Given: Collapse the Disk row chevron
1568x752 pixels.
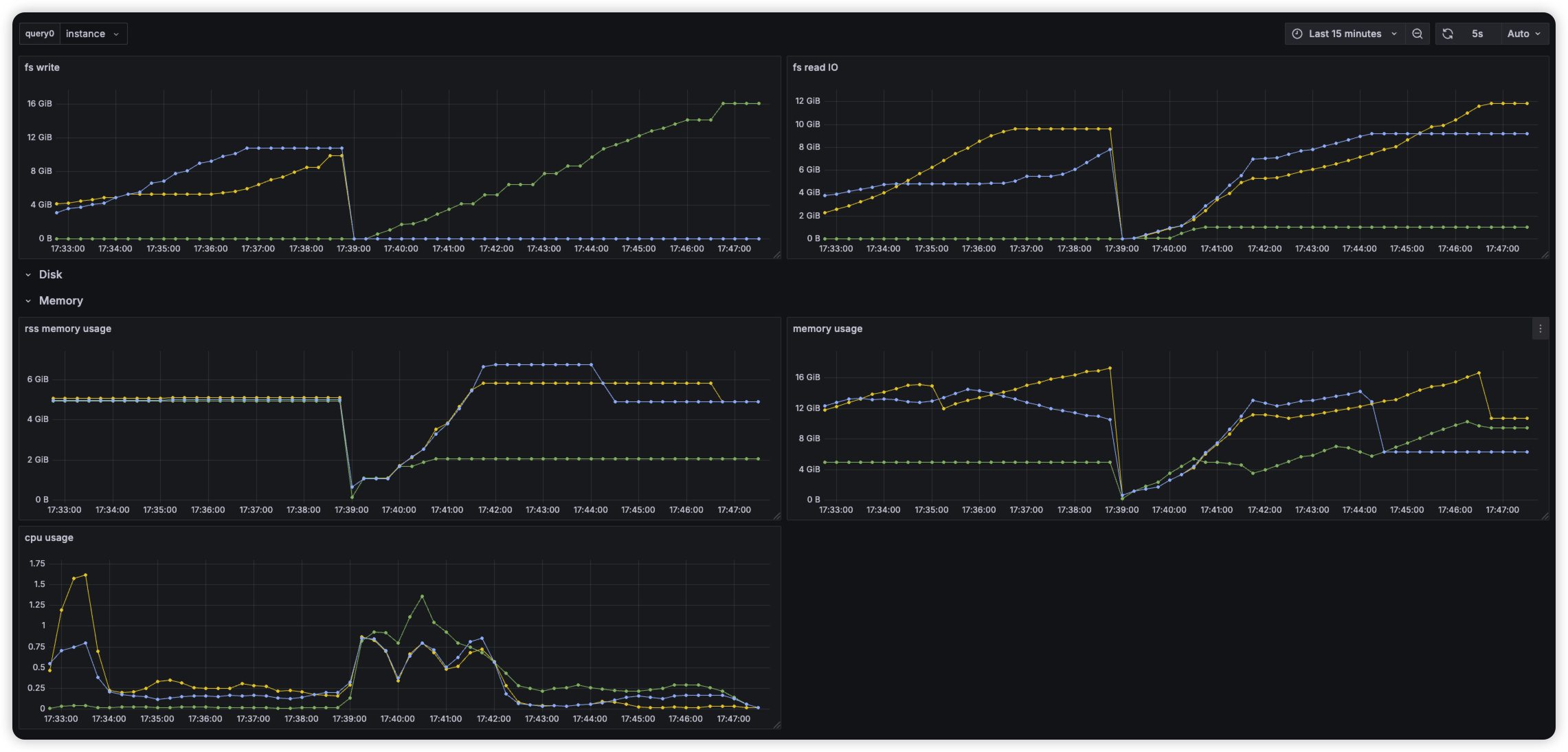Looking at the screenshot, I should (28, 275).
